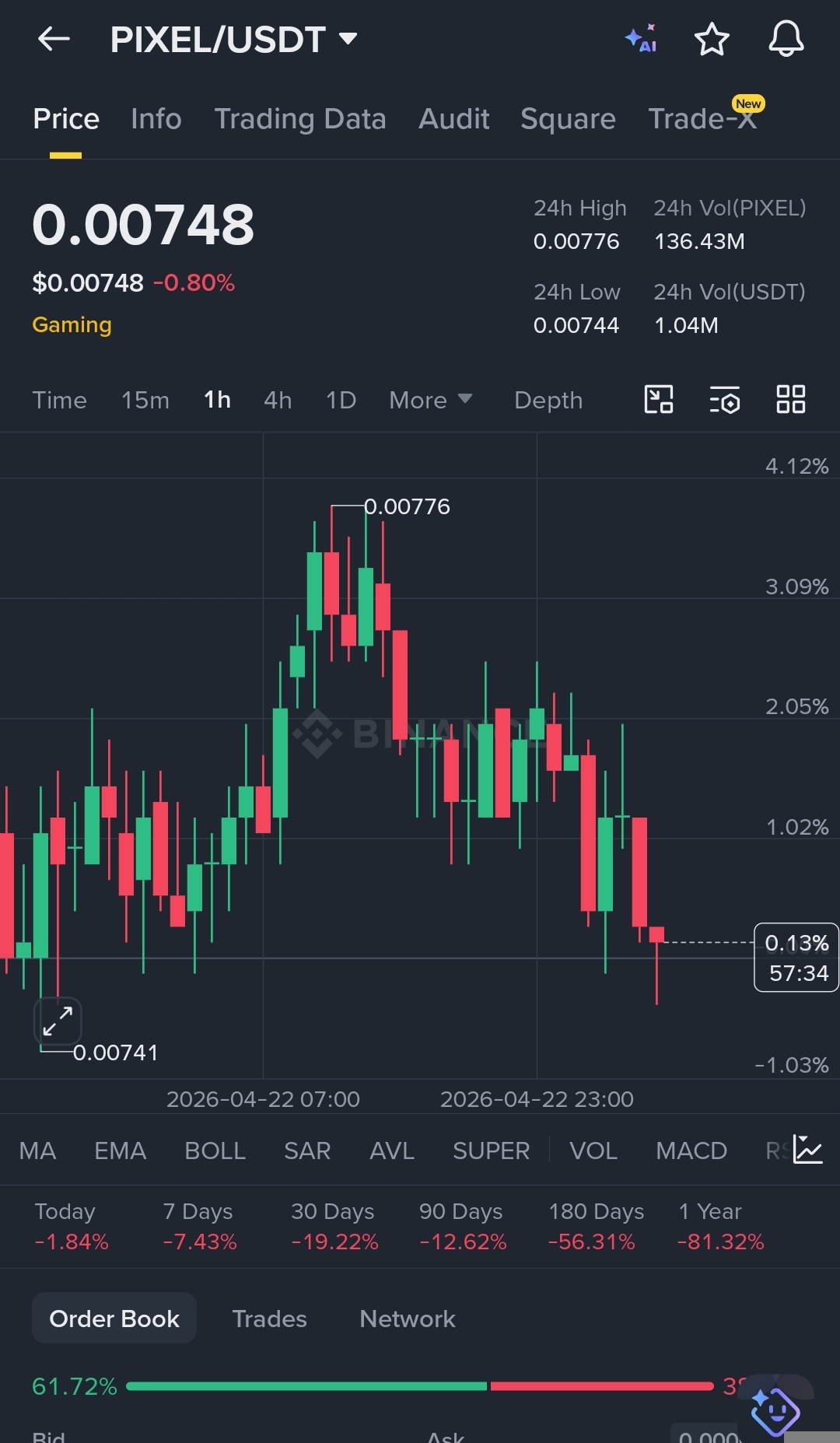Toggle the BOLL indicator
Viewport: 840px width, 1443px height.
pos(215,1151)
